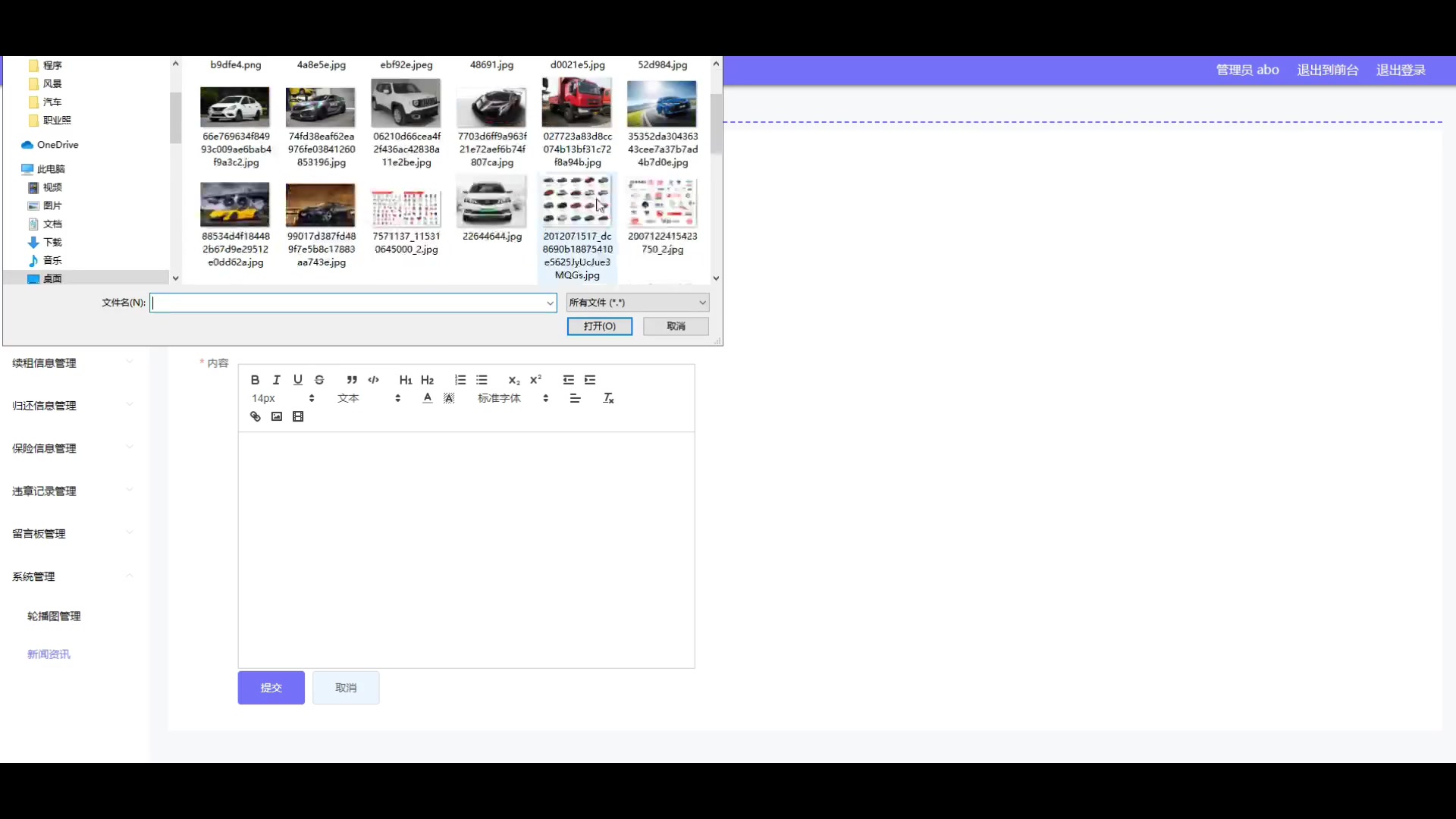Toggle superscript formatting
Viewport: 1456px width, 819px height.
[x=535, y=380]
